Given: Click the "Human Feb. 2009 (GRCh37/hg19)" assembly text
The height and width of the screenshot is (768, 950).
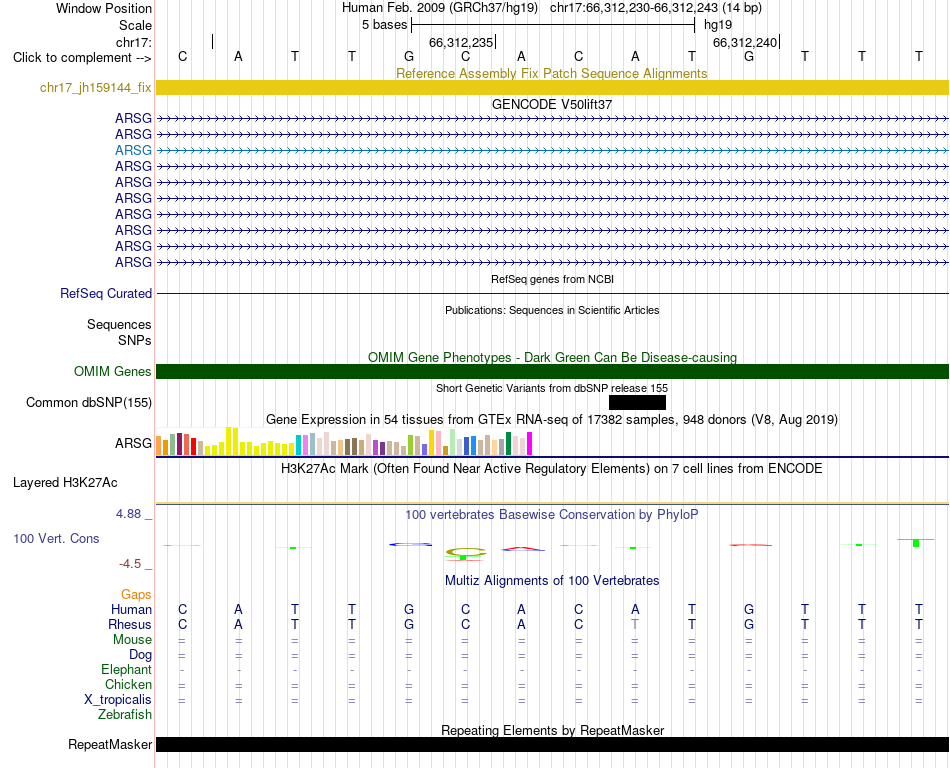Looking at the screenshot, I should pos(440,8).
